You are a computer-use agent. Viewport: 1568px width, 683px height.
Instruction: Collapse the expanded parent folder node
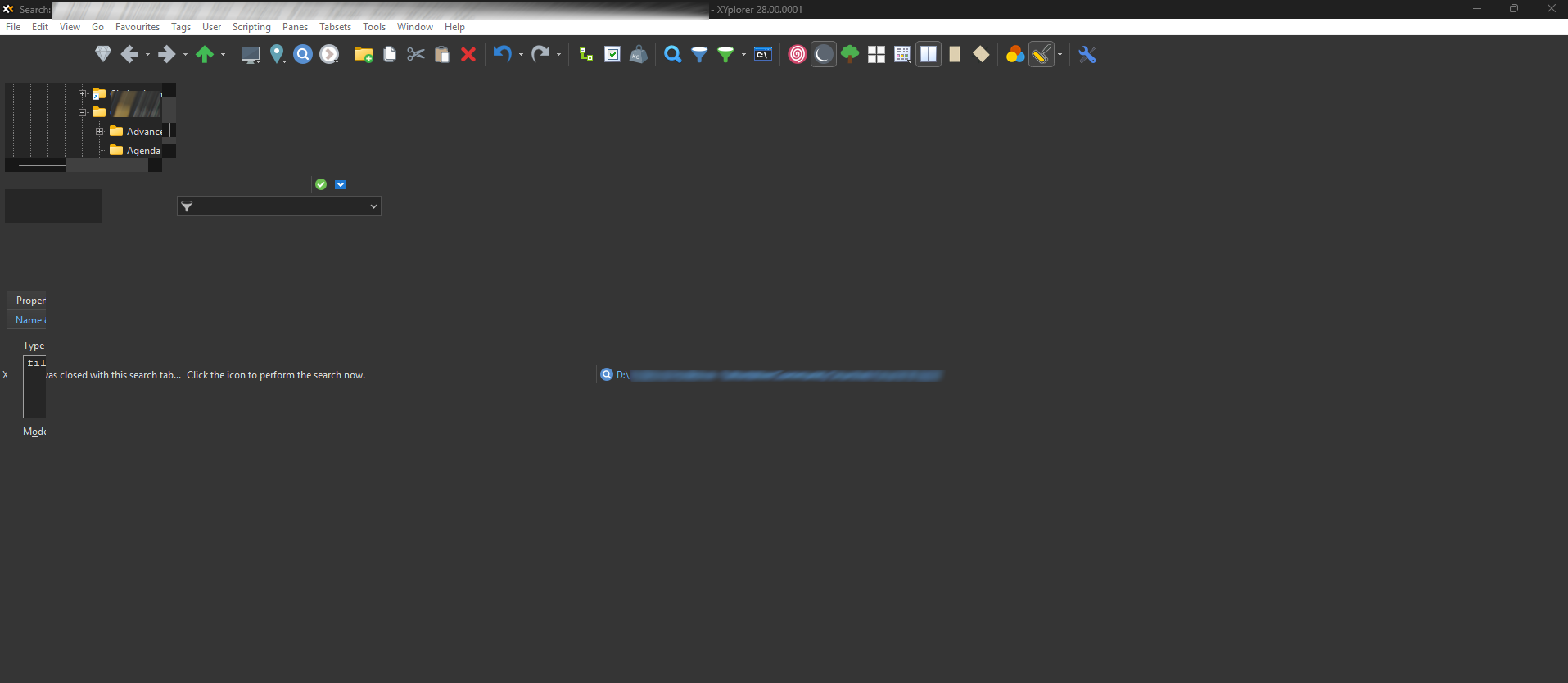click(x=82, y=112)
